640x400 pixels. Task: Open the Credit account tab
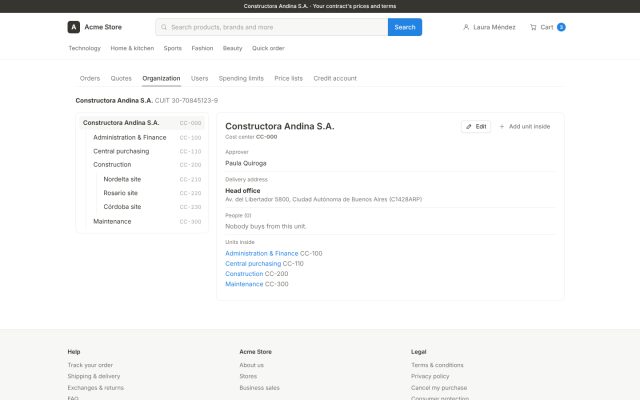pyautogui.click(x=335, y=78)
